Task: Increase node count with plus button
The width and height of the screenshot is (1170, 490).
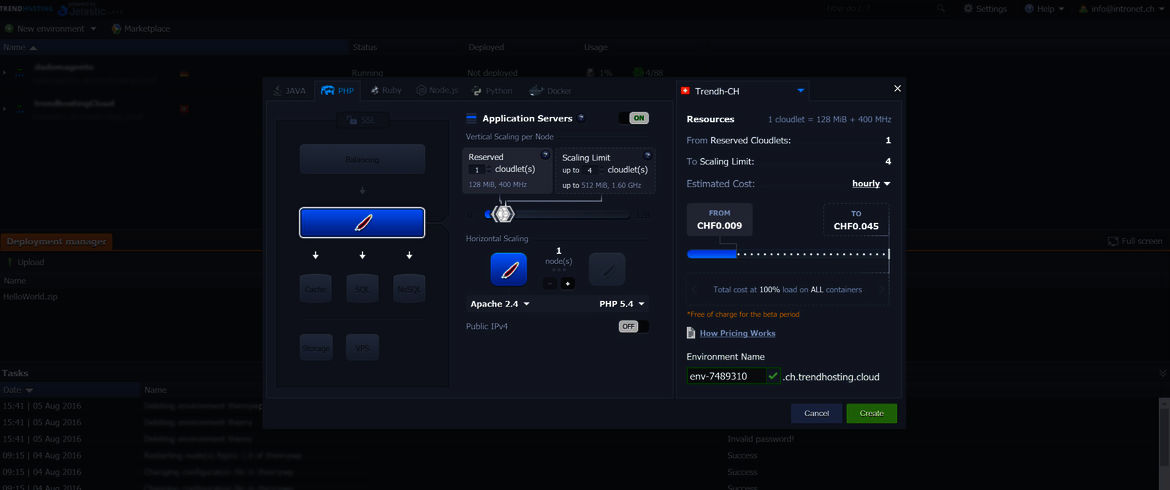Action: [x=567, y=283]
